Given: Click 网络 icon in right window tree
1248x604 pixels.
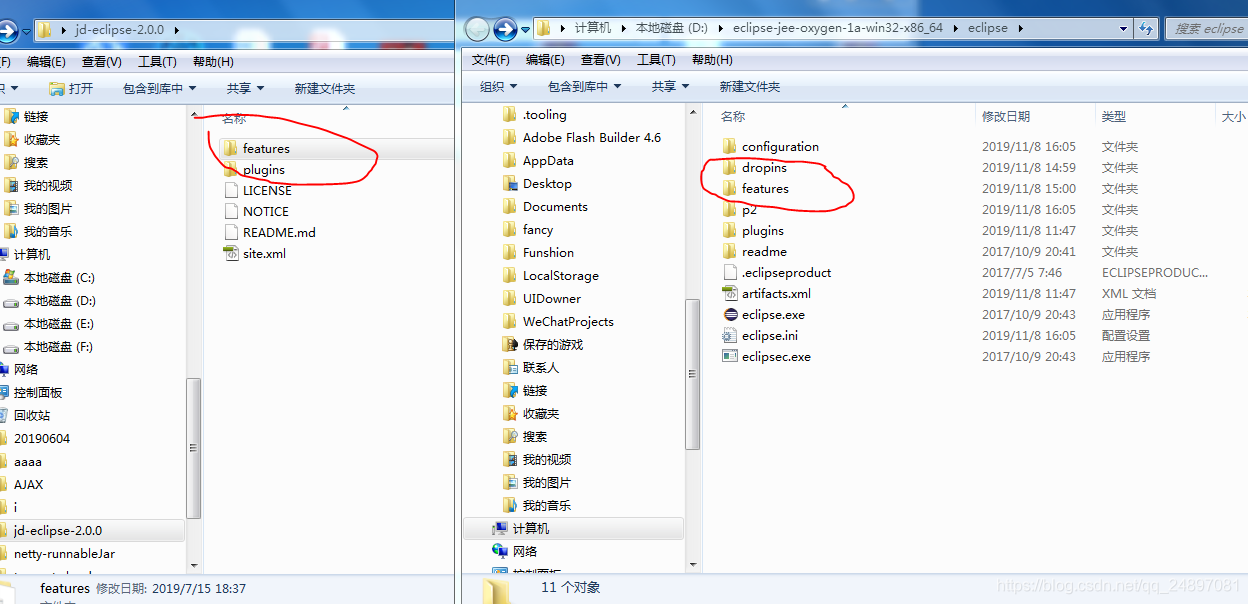Looking at the screenshot, I should (501, 552).
